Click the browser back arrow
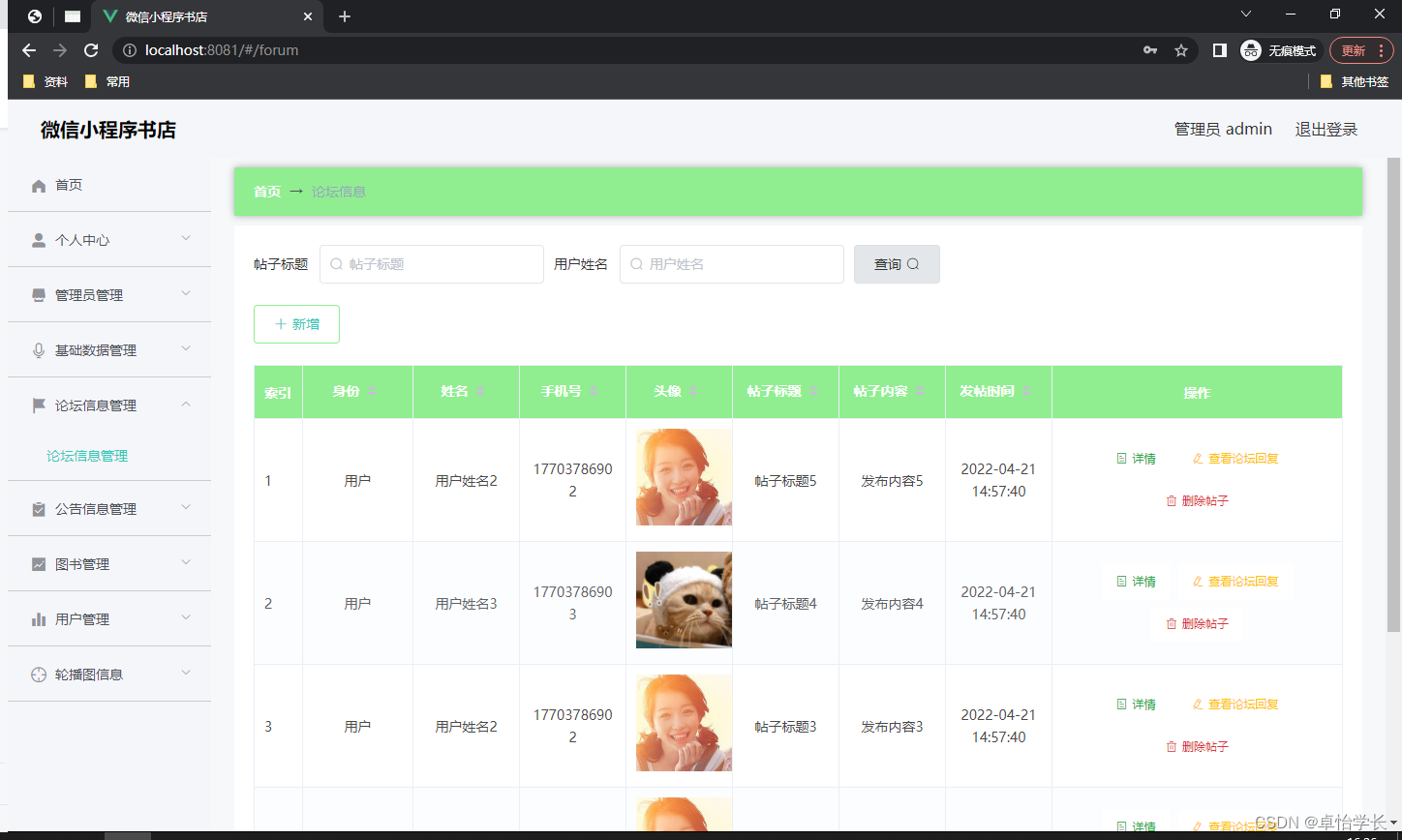Viewport: 1402px width, 840px height. click(x=29, y=50)
